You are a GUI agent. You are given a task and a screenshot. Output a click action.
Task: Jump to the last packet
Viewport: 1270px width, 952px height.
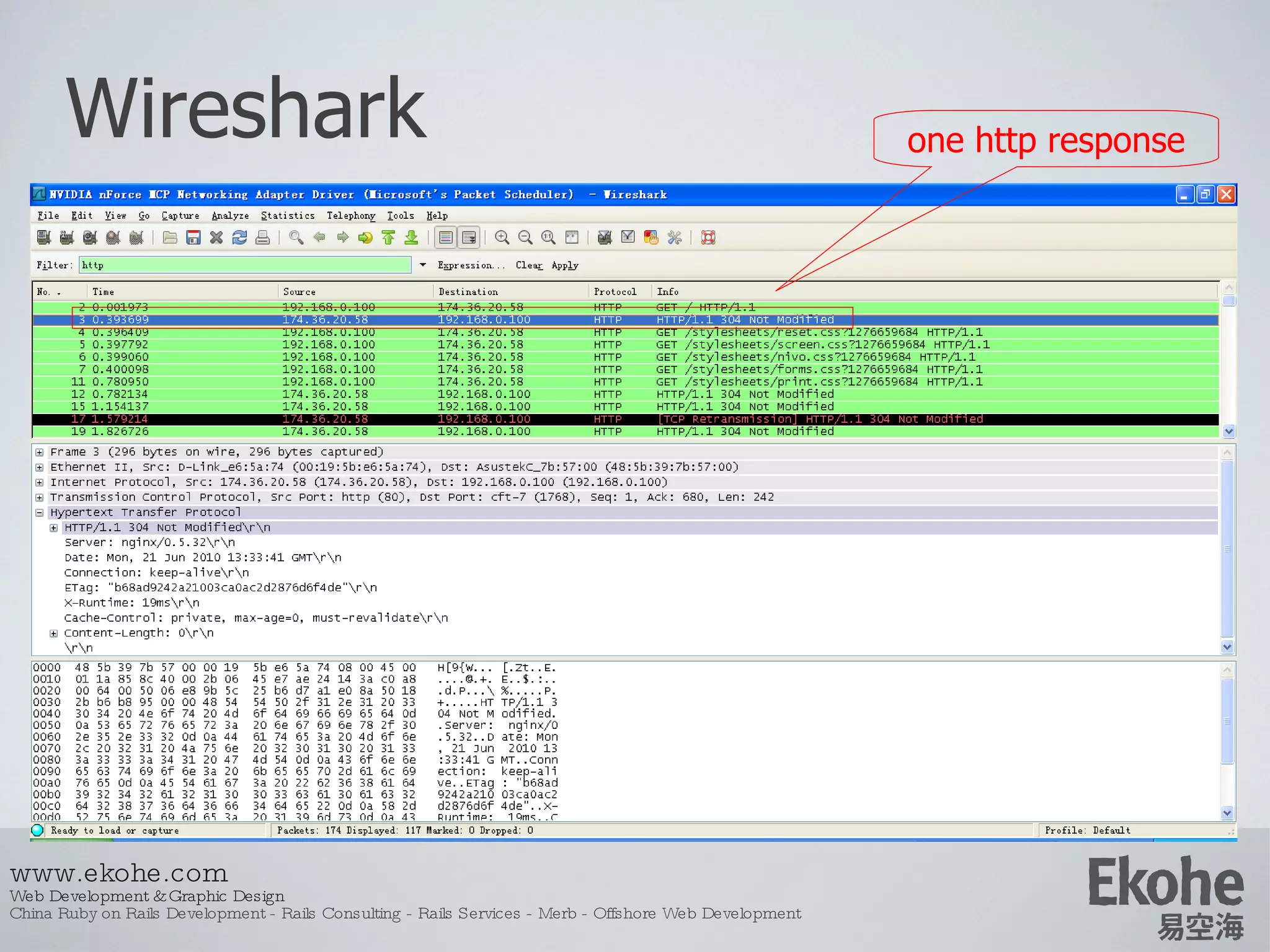412,237
